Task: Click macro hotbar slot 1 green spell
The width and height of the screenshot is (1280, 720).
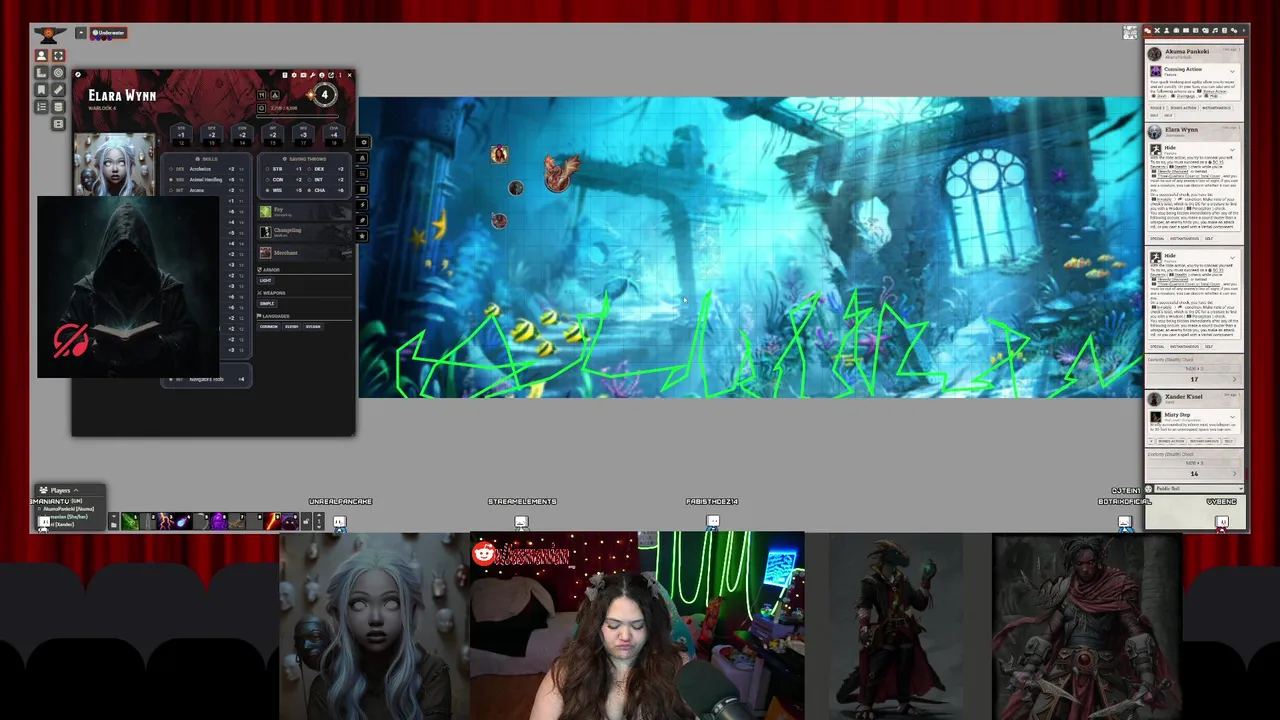Action: (x=130, y=521)
